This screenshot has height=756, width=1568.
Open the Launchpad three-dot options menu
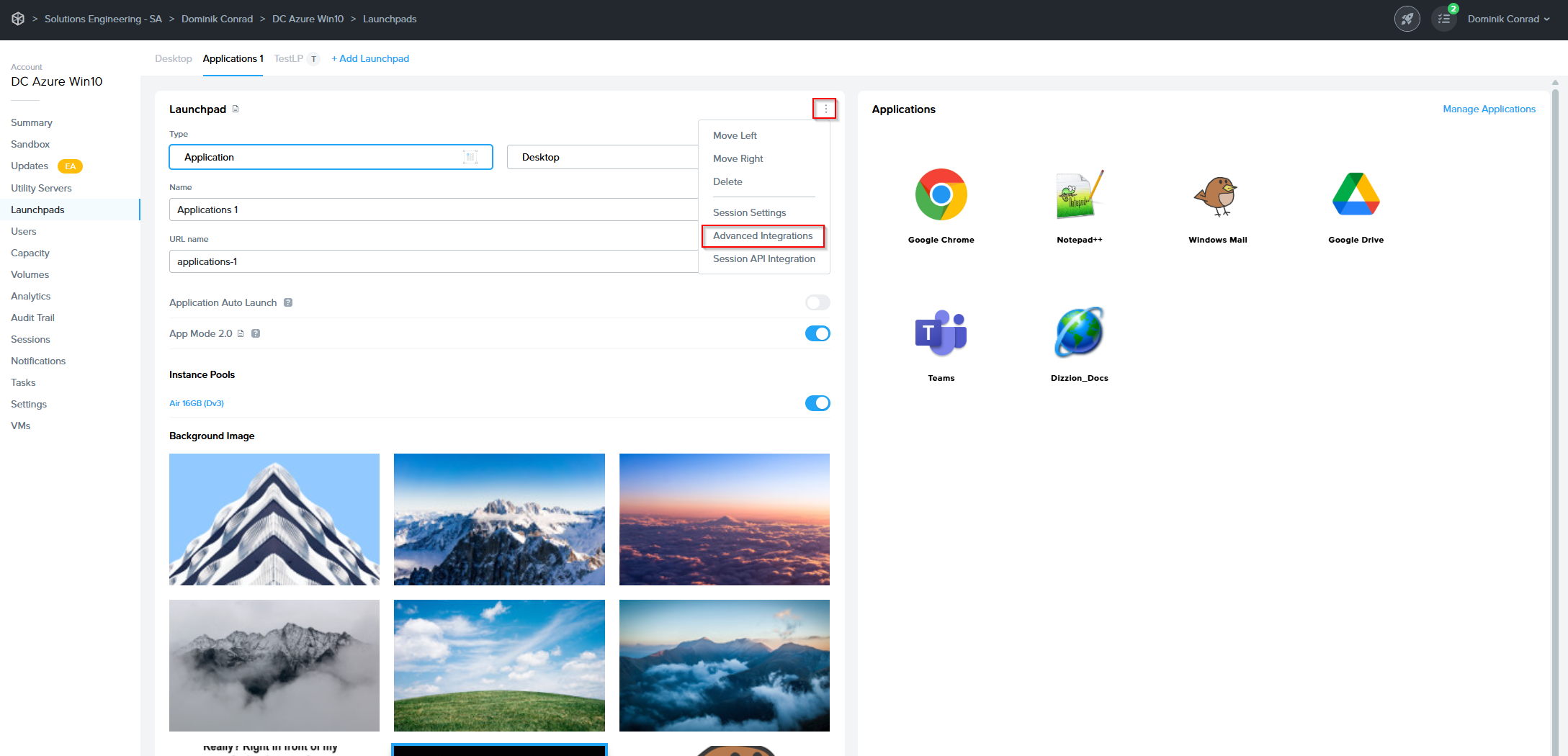click(x=825, y=109)
